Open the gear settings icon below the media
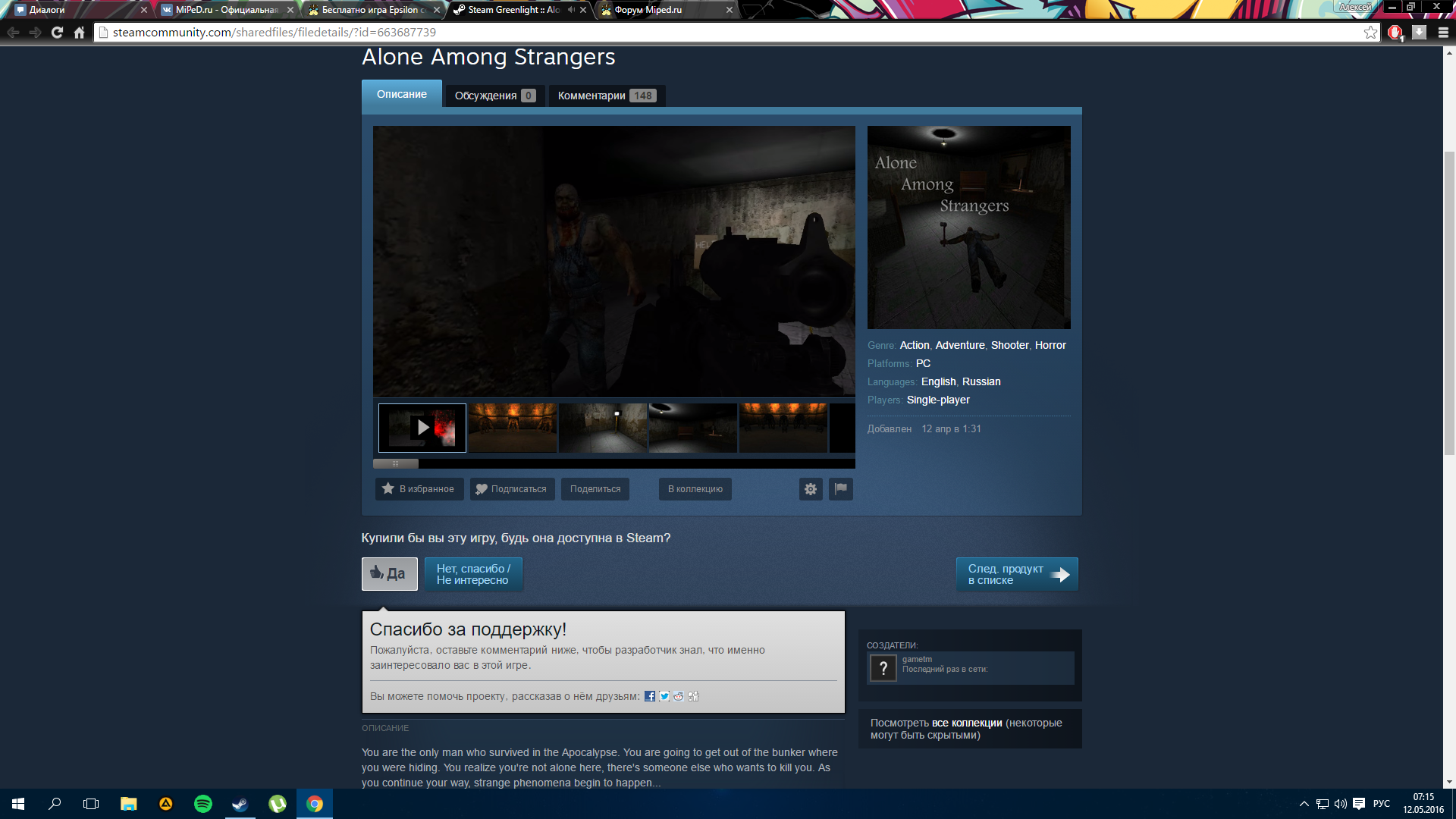Image resolution: width=1456 pixels, height=819 pixels. (x=811, y=489)
